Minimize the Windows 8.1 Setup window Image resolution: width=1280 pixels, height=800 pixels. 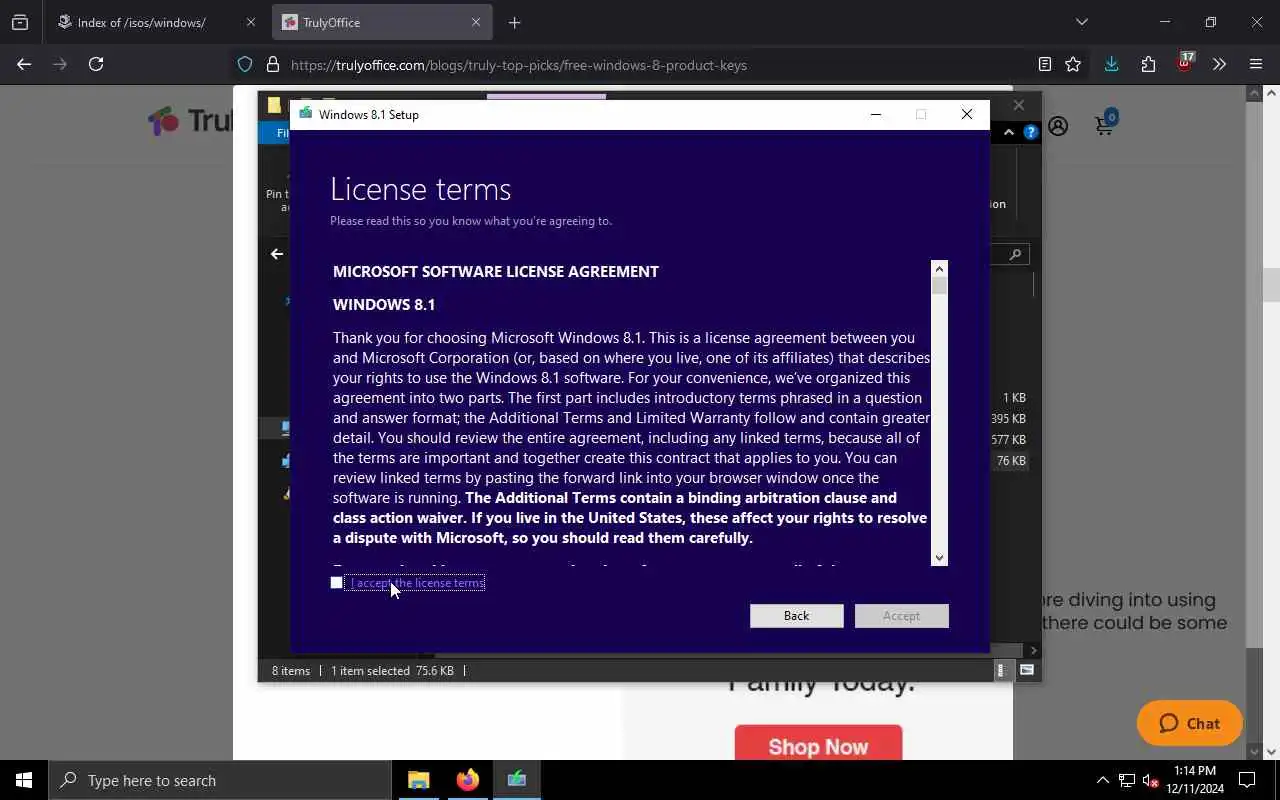(876, 114)
